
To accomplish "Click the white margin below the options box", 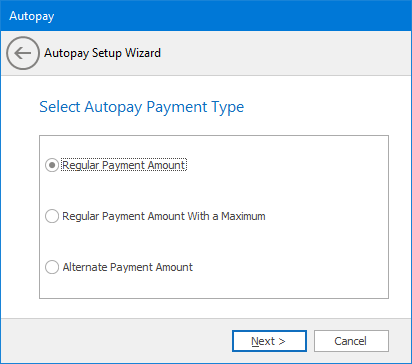I will point(213,308).
